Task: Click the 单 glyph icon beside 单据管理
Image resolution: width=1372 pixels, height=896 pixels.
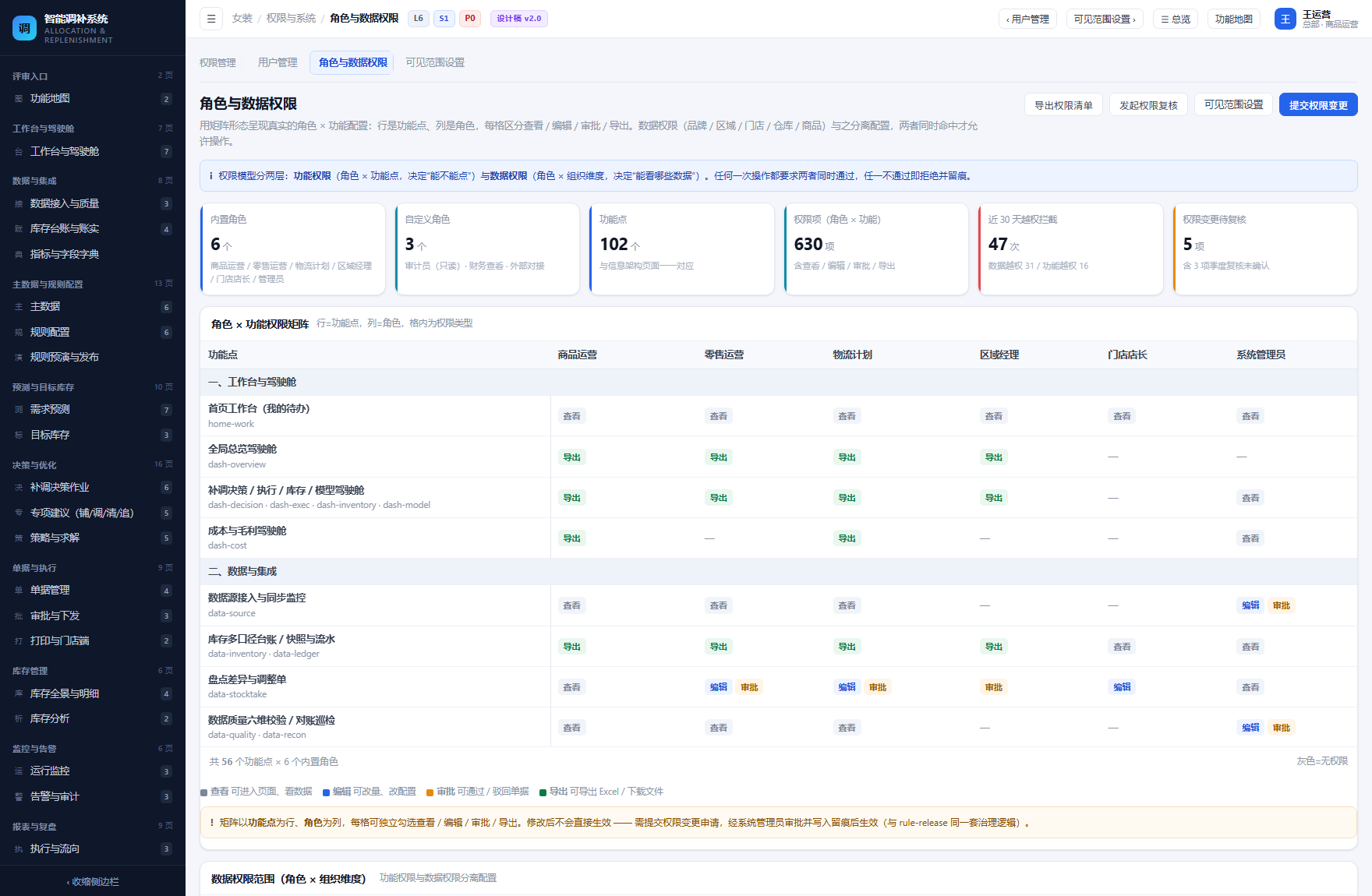Action: click(19, 591)
